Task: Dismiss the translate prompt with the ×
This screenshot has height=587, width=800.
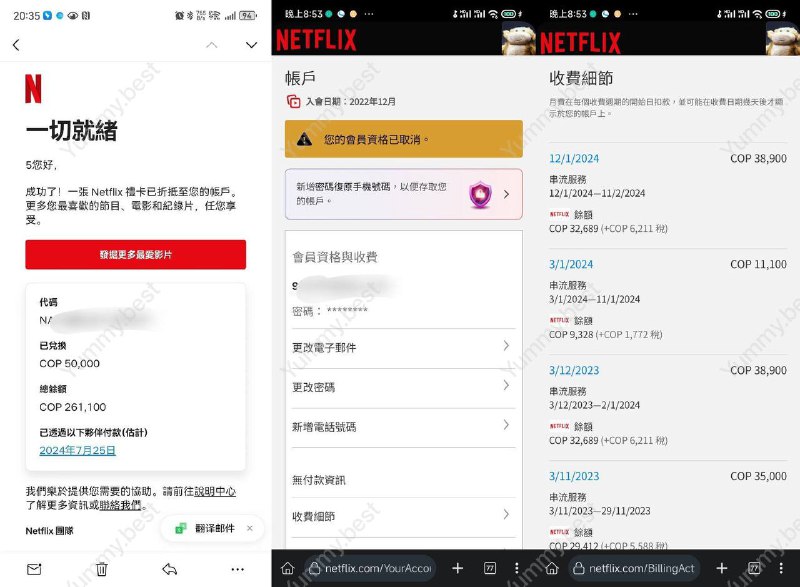Action: tap(249, 527)
